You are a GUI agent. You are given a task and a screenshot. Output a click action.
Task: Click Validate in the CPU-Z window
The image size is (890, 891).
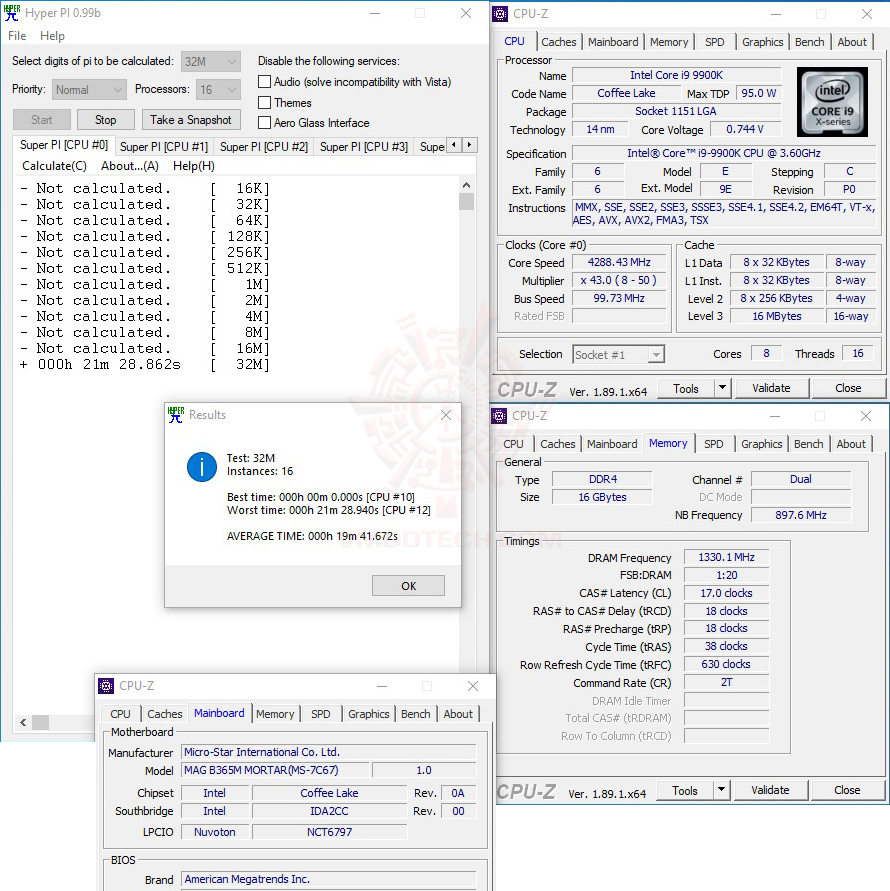point(771,387)
